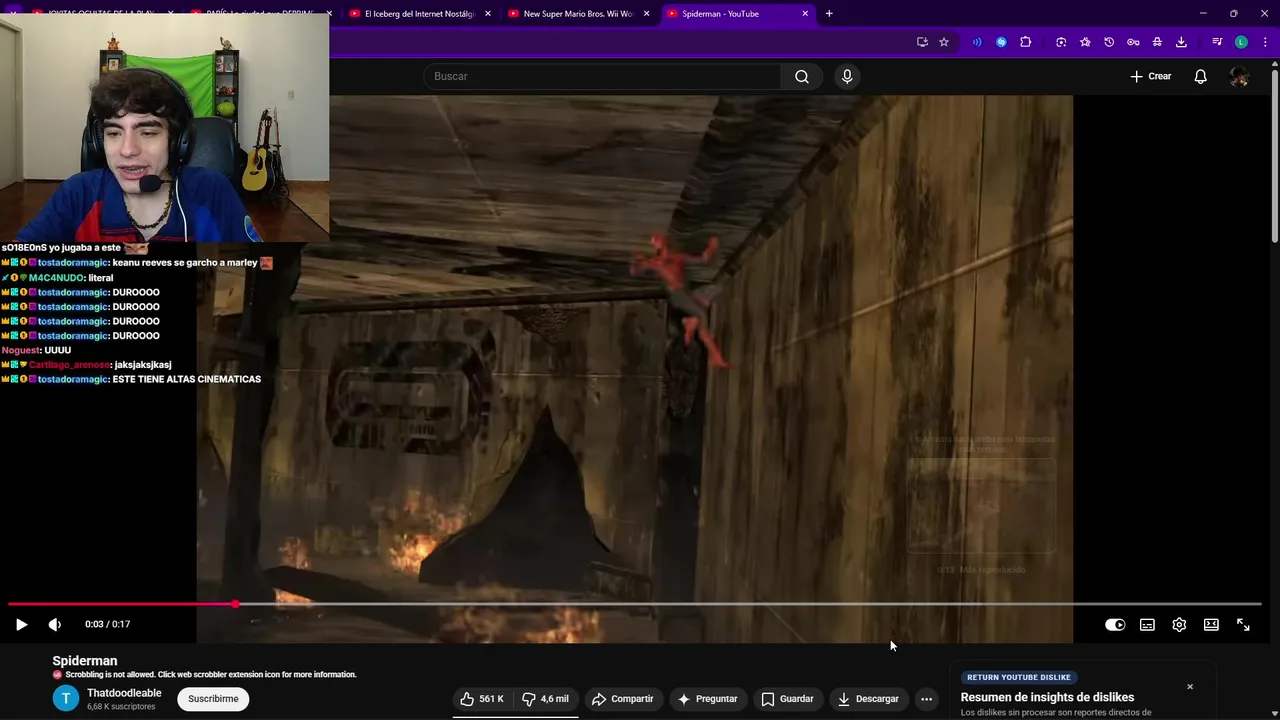Click the install app icon in address bar
The image size is (1280, 720).
[922, 42]
